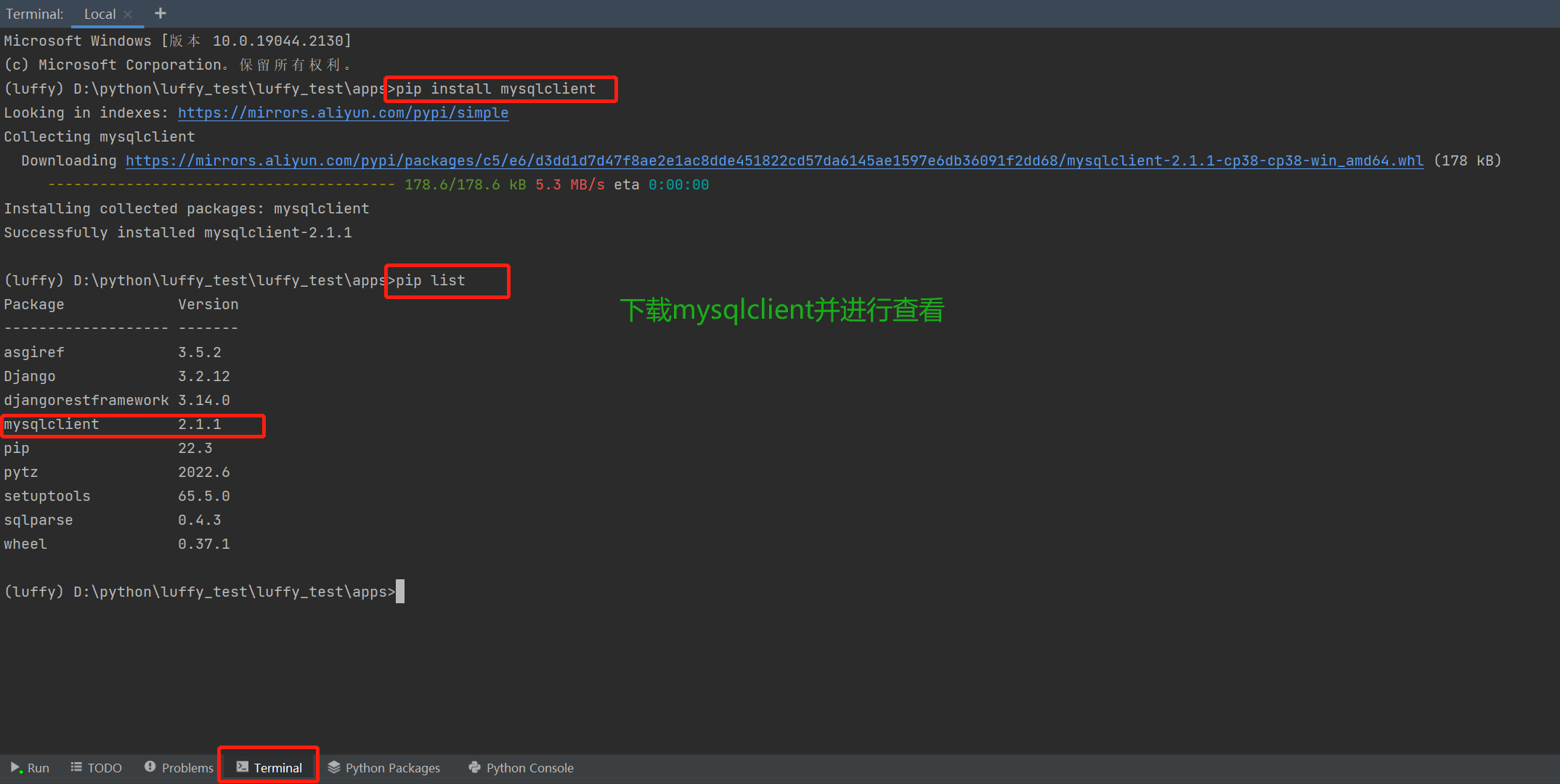Screen dimensions: 1560x784
Task: Add a new terminal session tab
Action: (x=161, y=14)
